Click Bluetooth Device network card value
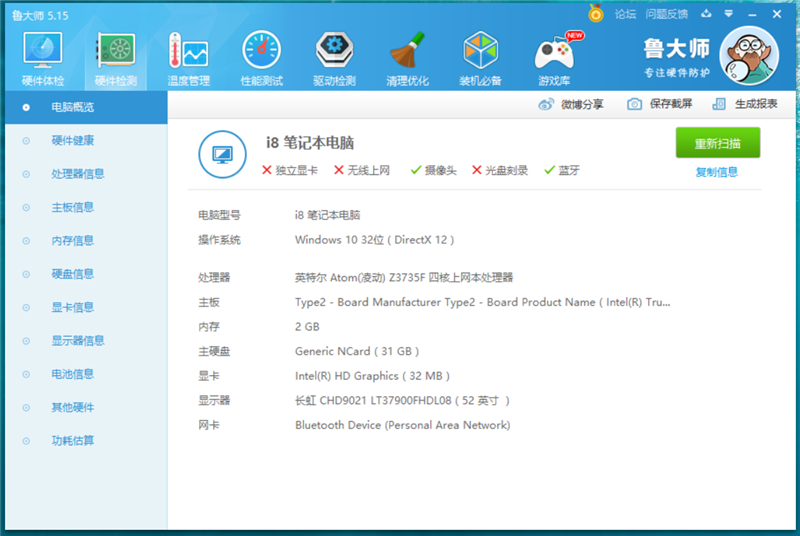The height and width of the screenshot is (536, 800). click(x=403, y=425)
